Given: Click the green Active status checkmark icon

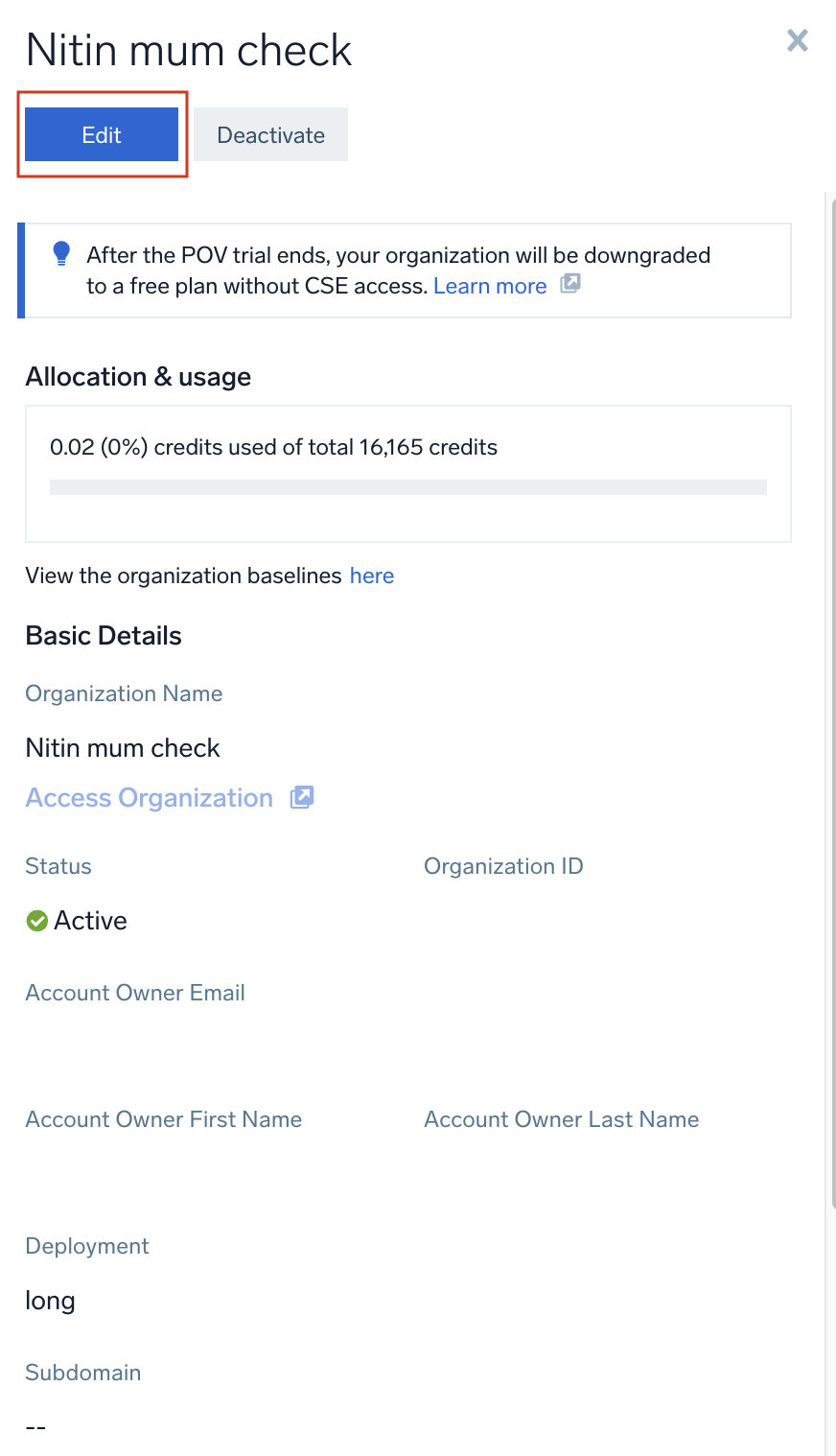Looking at the screenshot, I should (37, 921).
